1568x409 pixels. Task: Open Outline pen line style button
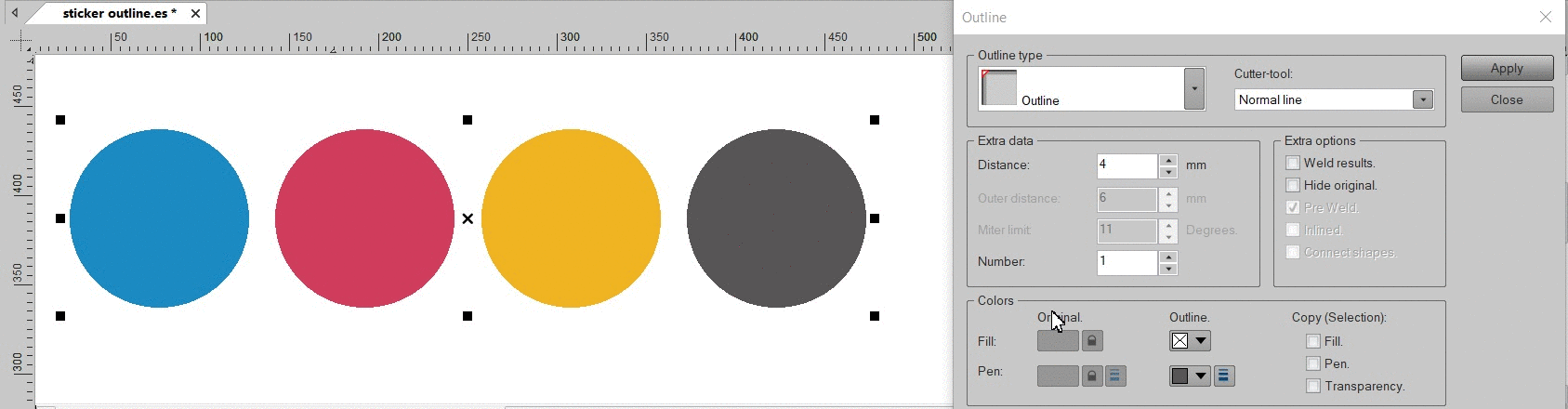point(1224,376)
